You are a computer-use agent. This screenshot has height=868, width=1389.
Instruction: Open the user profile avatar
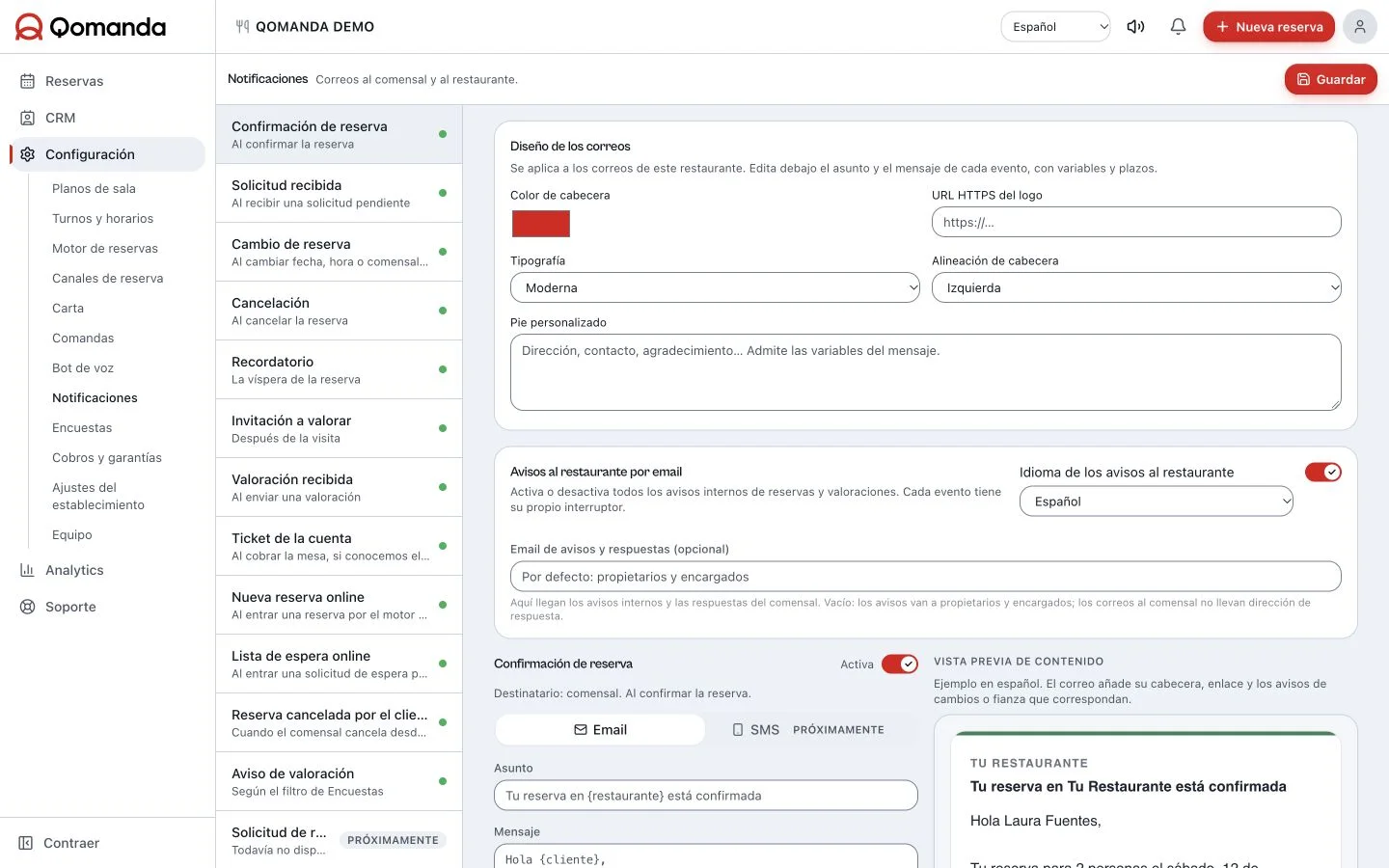click(x=1360, y=27)
